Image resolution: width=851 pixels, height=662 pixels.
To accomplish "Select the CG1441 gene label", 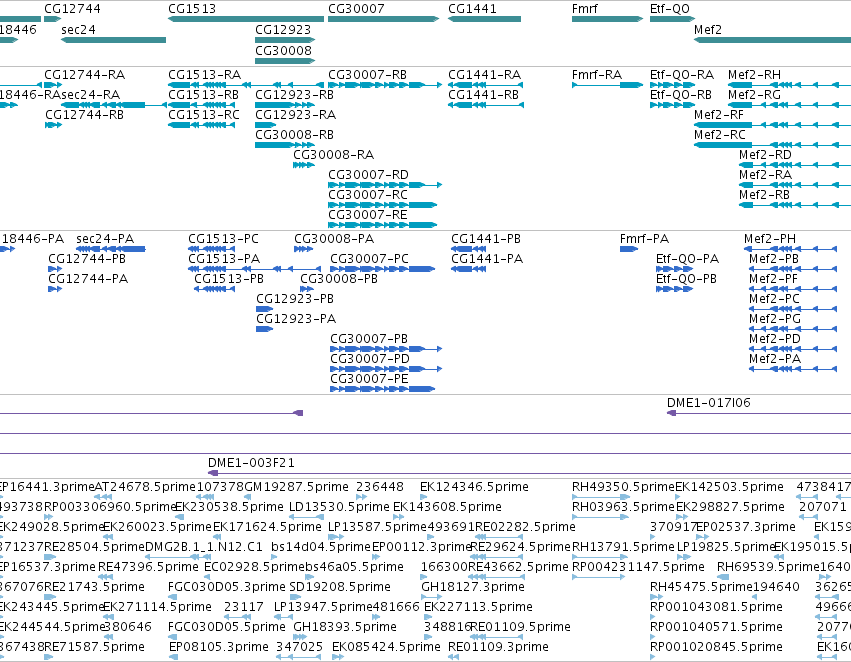I will pyautogui.click(x=472, y=9).
